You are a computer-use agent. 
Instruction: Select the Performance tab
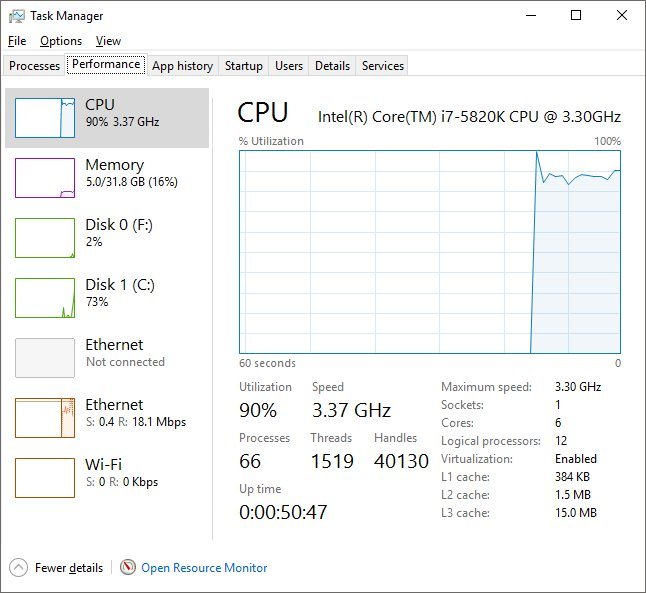pyautogui.click(x=106, y=64)
